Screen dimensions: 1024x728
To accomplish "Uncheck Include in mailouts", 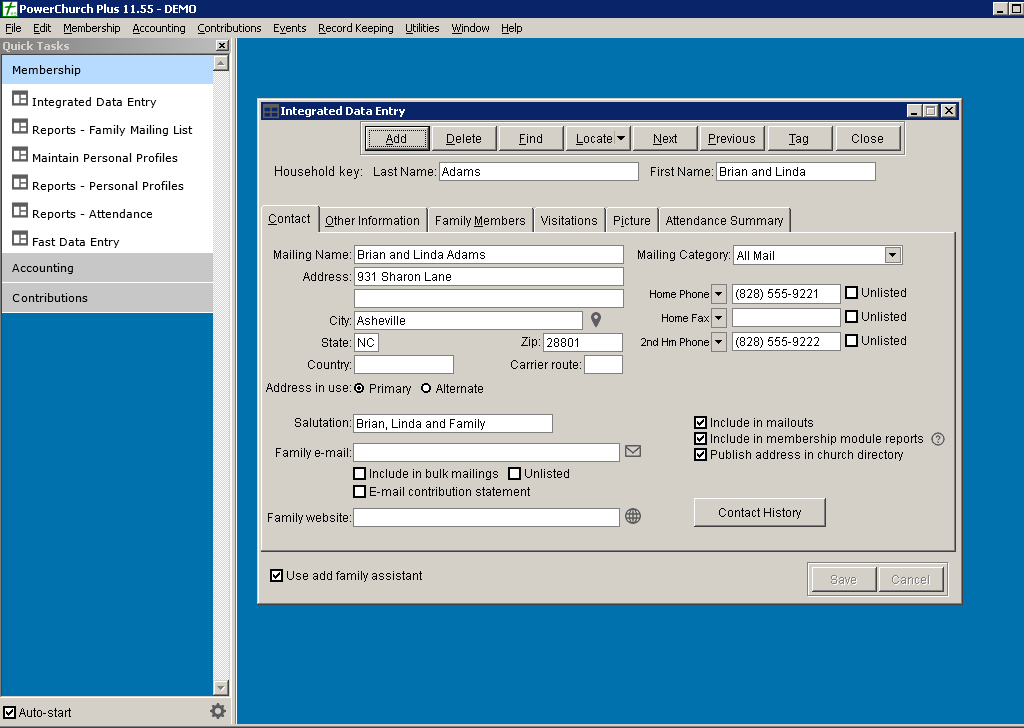I will (x=700, y=422).
